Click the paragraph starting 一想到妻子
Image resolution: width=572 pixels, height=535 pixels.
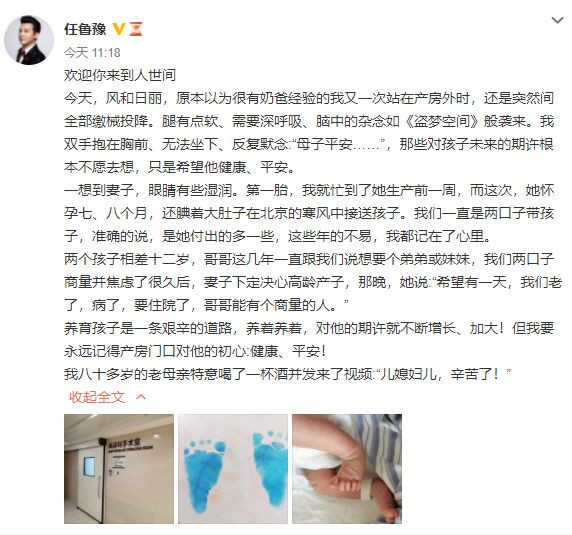click(309, 213)
